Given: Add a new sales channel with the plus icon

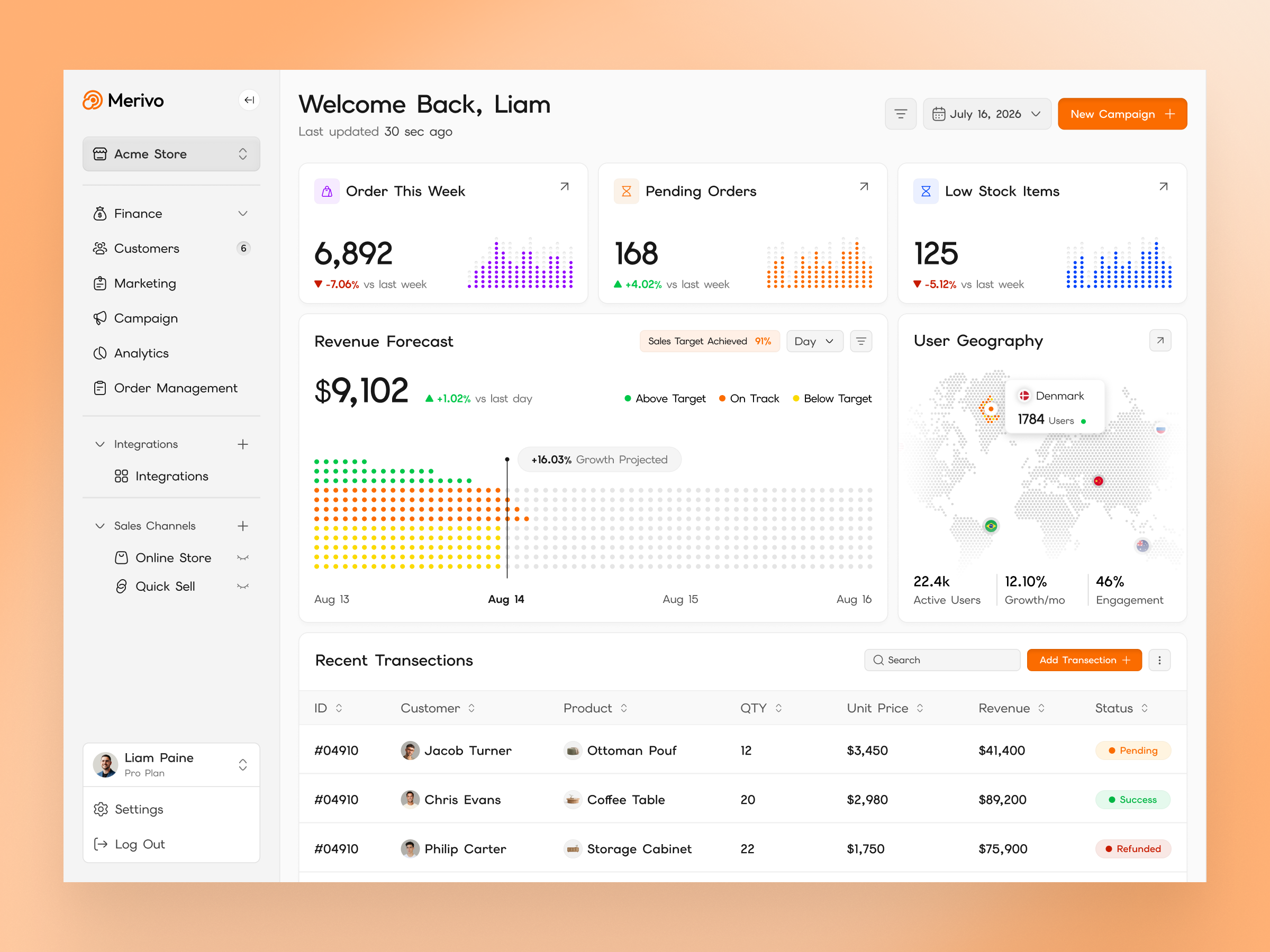Looking at the screenshot, I should (243, 526).
